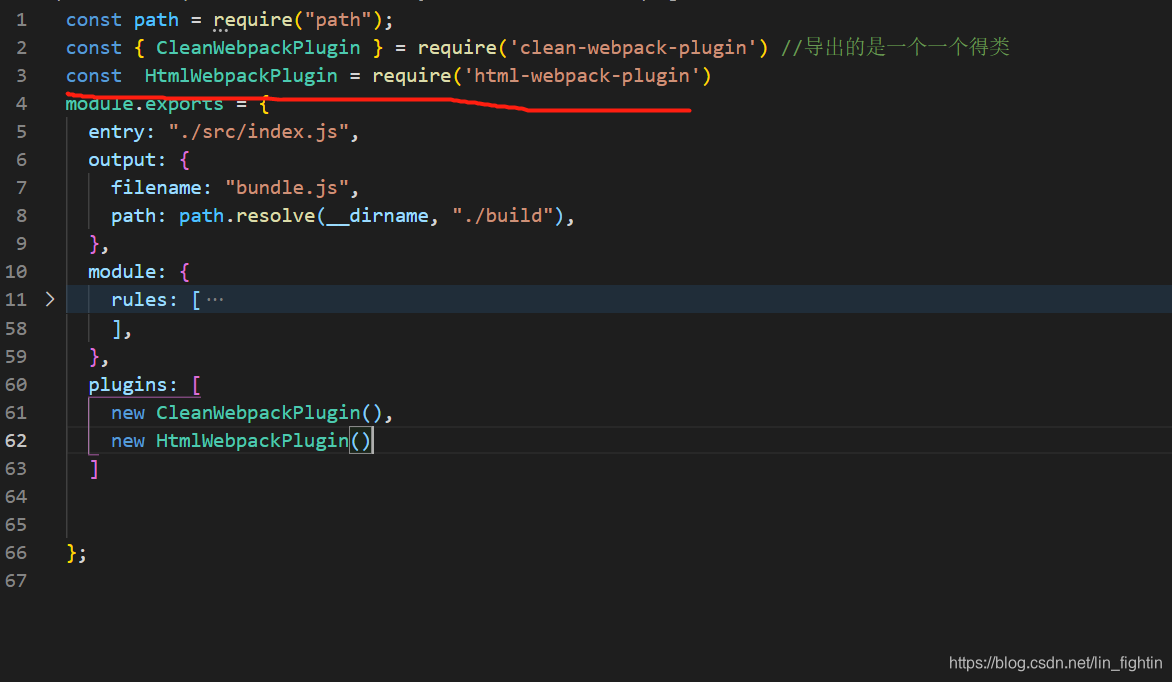This screenshot has width=1172, height=682.
Task: Click line number 11 in the gutter
Action: click(x=16, y=300)
